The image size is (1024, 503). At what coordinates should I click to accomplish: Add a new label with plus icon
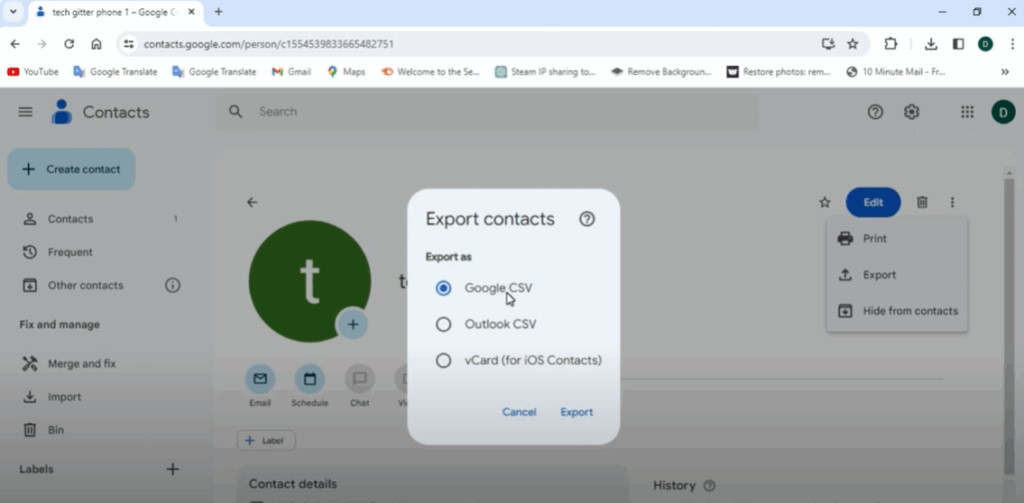[x=172, y=469]
